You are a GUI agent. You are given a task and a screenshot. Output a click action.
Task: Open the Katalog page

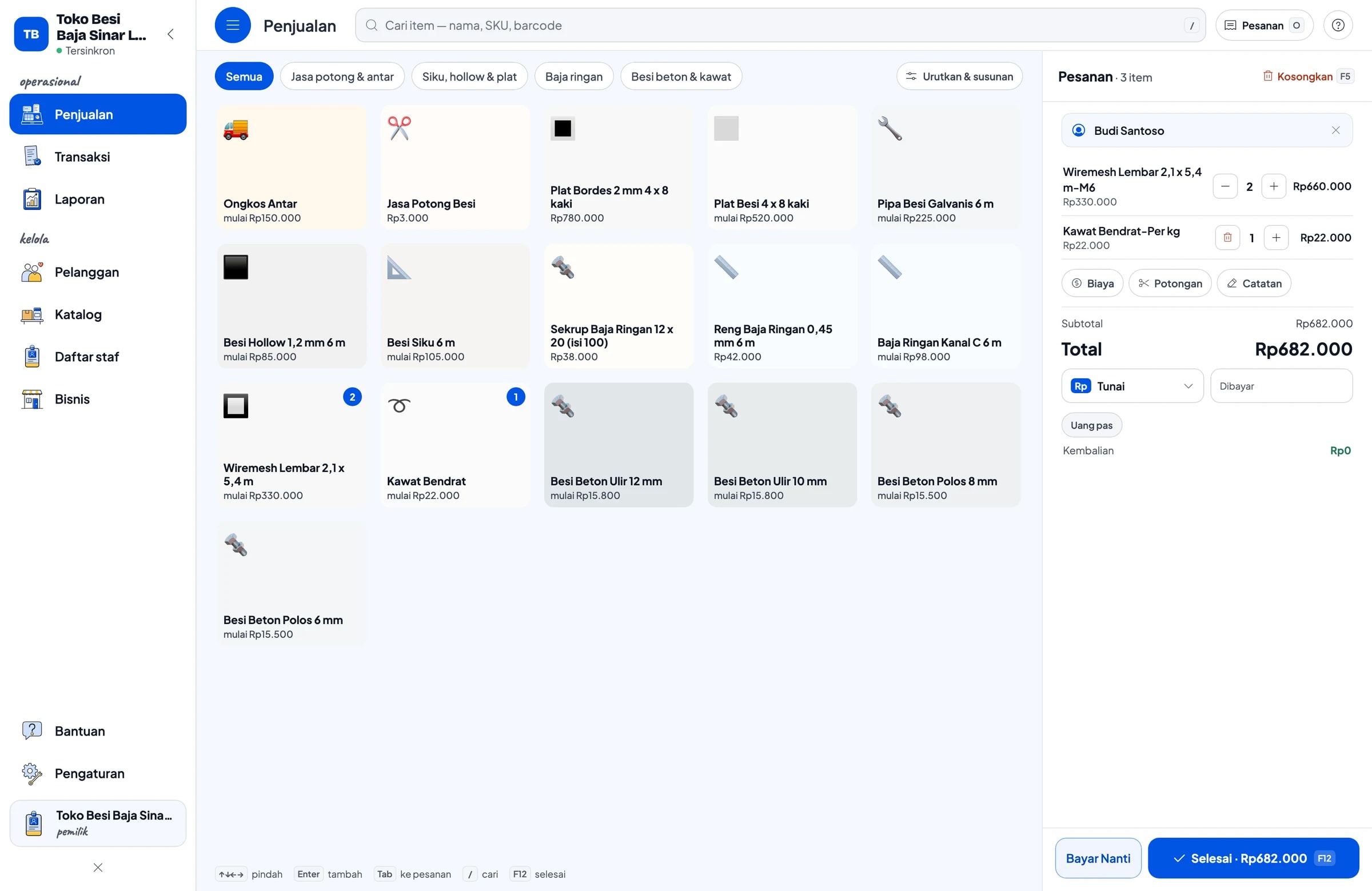98,314
